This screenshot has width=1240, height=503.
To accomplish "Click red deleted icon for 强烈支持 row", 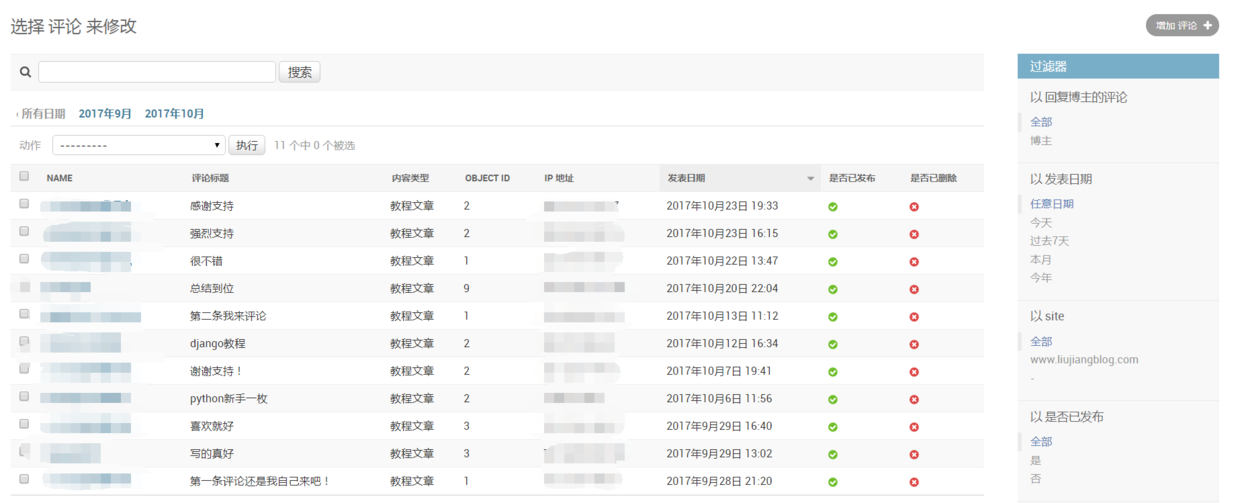I will coord(914,234).
